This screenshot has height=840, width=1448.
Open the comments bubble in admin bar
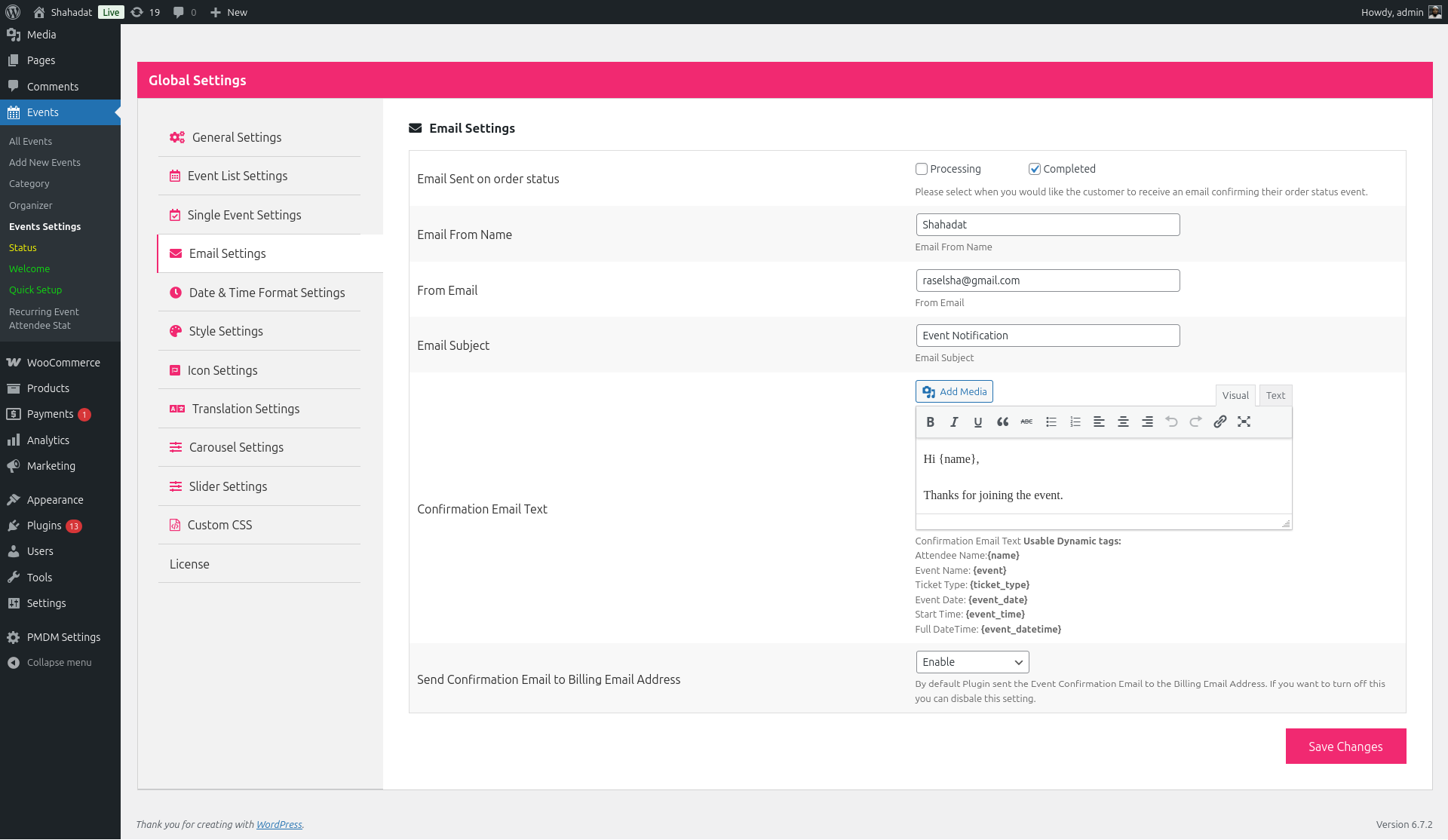[185, 12]
